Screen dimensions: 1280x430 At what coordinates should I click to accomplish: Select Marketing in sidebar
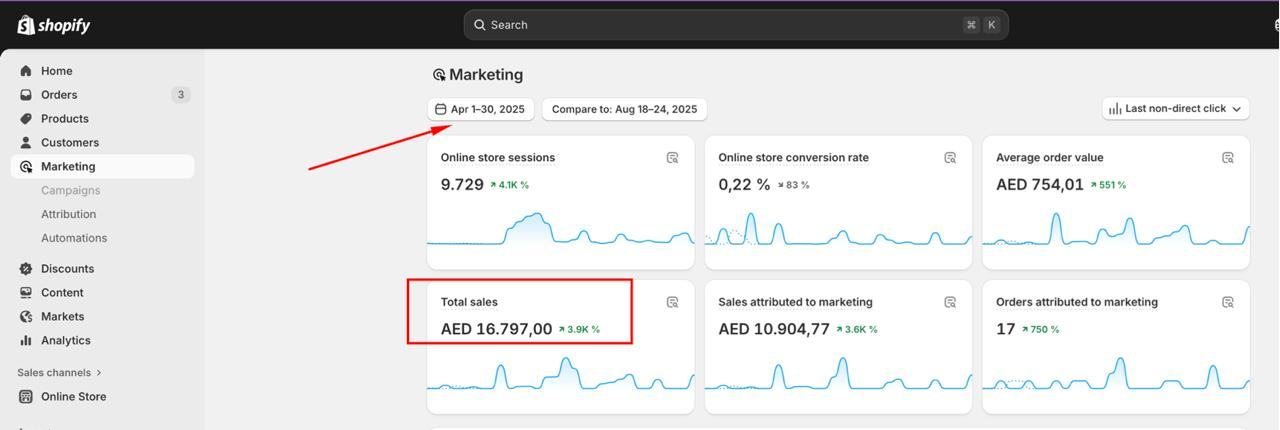pyautogui.click(x=102, y=167)
